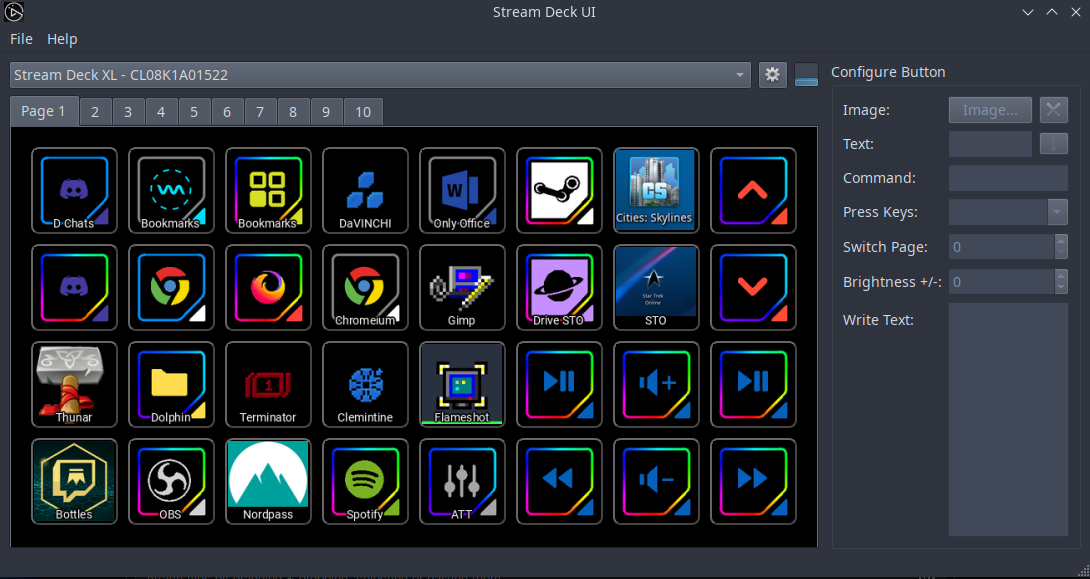Viewport: 1090px width, 579px height.
Task: Increase the Switch Page value
Action: tap(1063, 241)
